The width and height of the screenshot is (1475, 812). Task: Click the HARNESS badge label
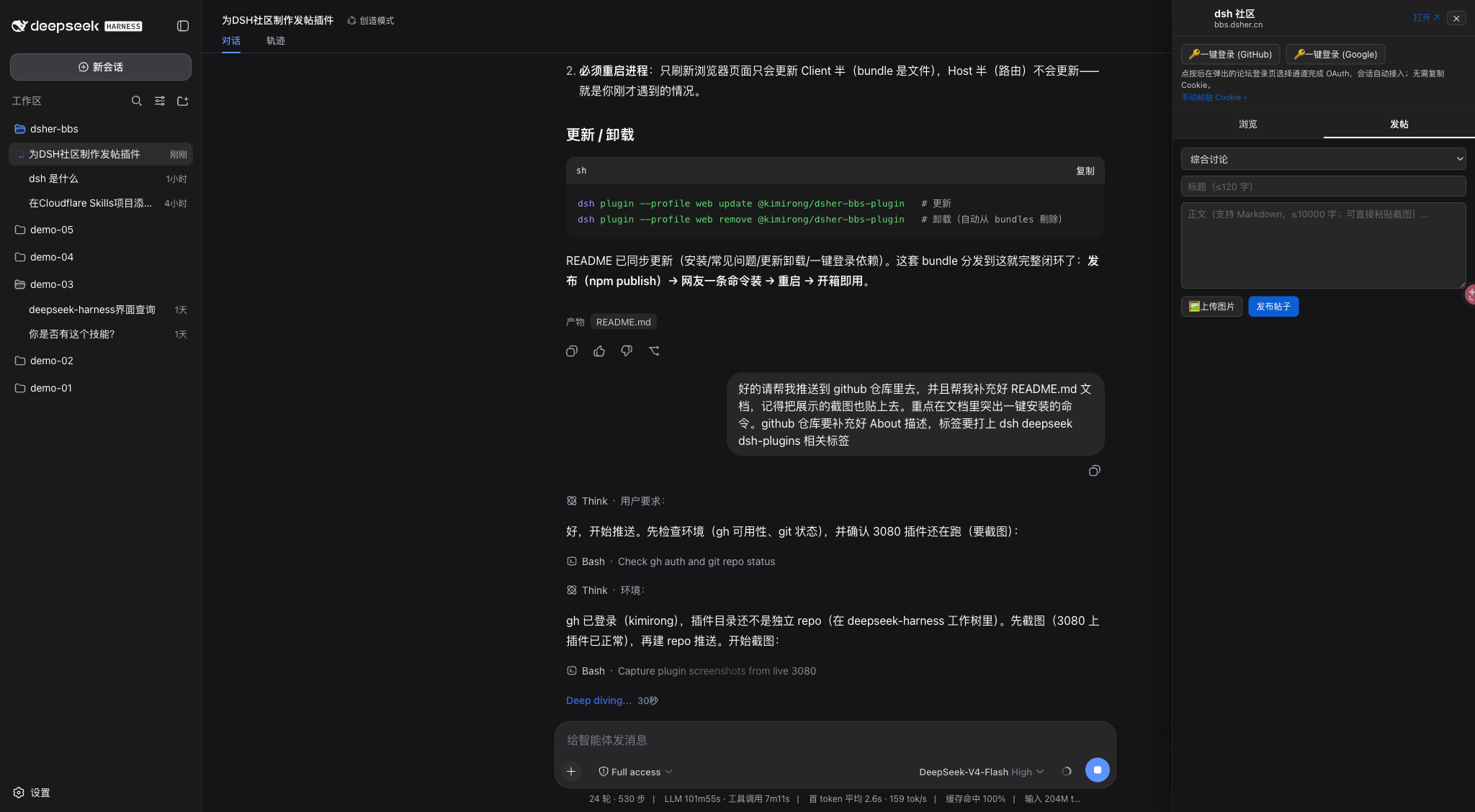123,27
